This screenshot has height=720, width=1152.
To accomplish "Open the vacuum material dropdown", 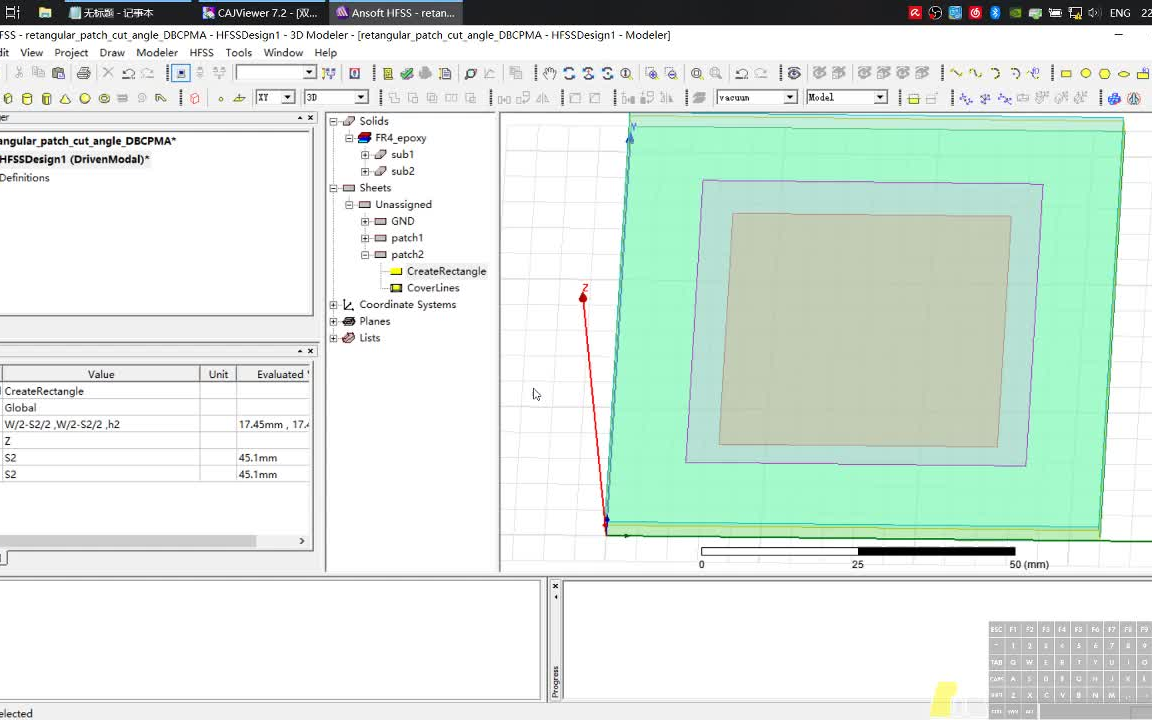I will pyautogui.click(x=789, y=97).
